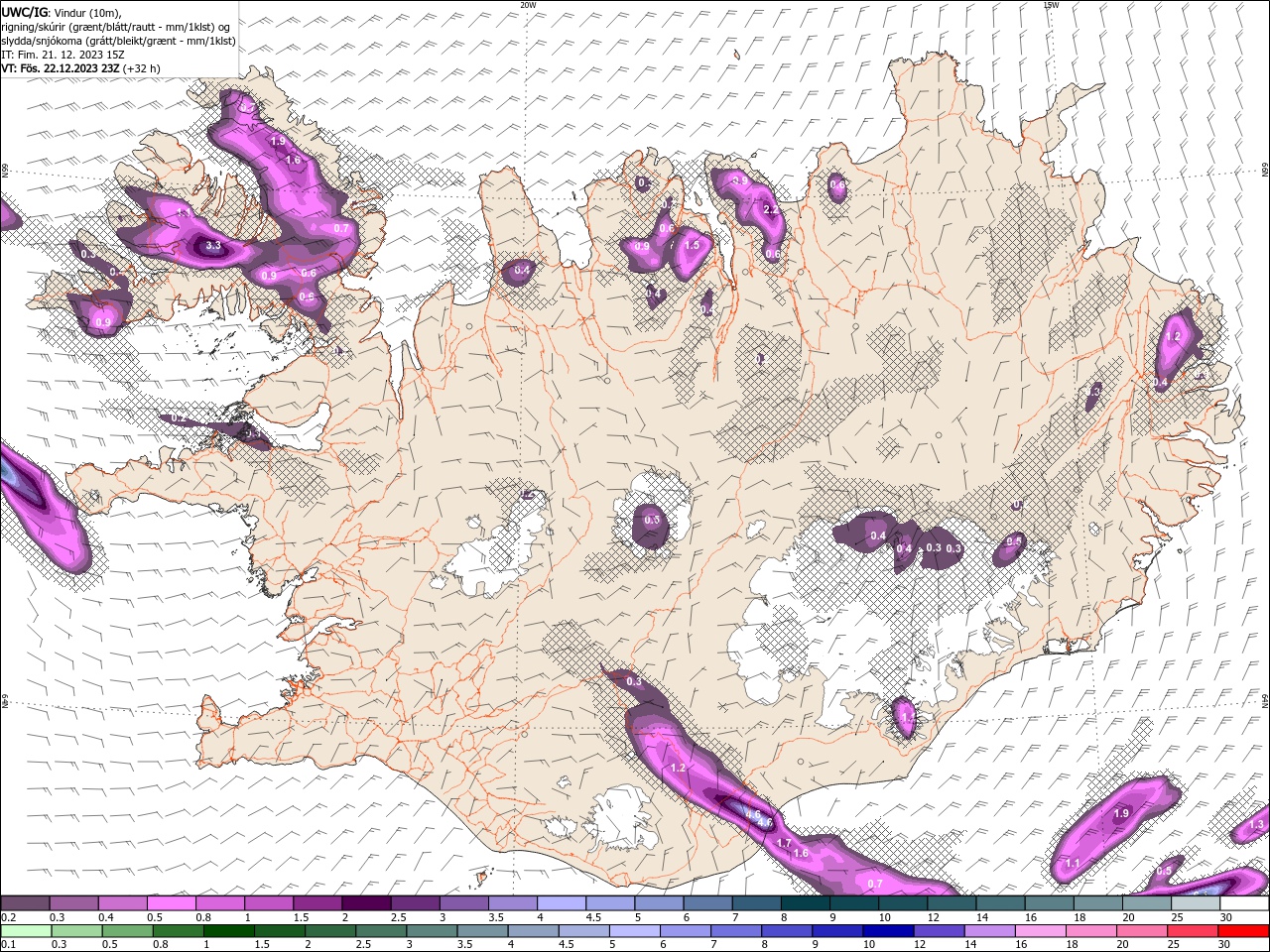This screenshot has width=1270, height=952.
Task: Select the deep blue 10 swatch on green-to-red scale
Action: [x=889, y=931]
